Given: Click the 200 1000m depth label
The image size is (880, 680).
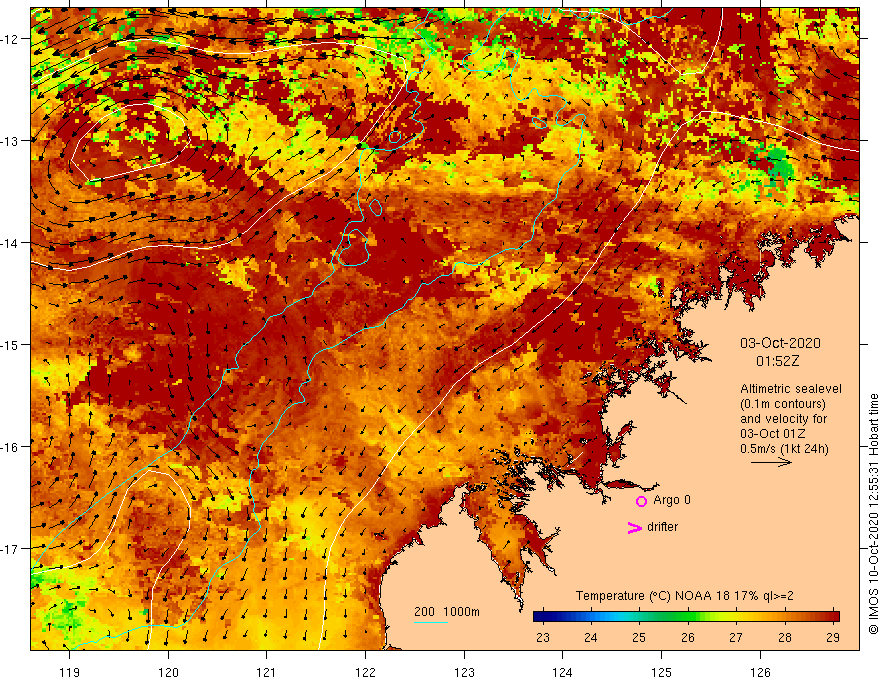Looking at the screenshot, I should (447, 612).
